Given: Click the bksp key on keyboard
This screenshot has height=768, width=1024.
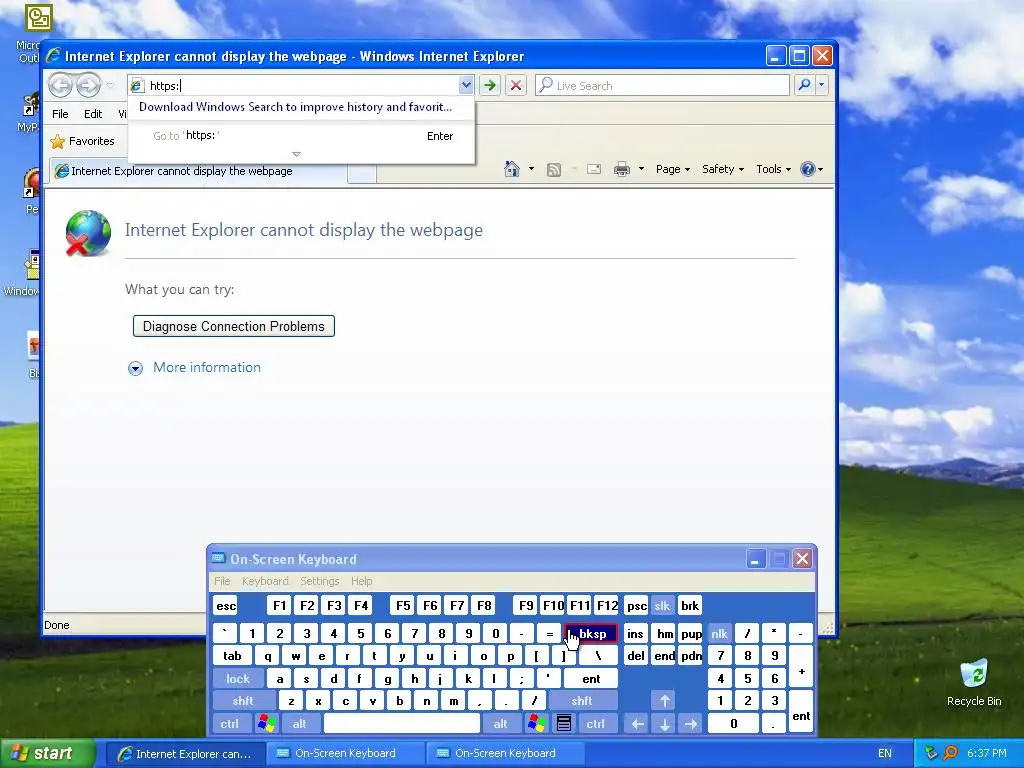Looking at the screenshot, I should point(591,633).
